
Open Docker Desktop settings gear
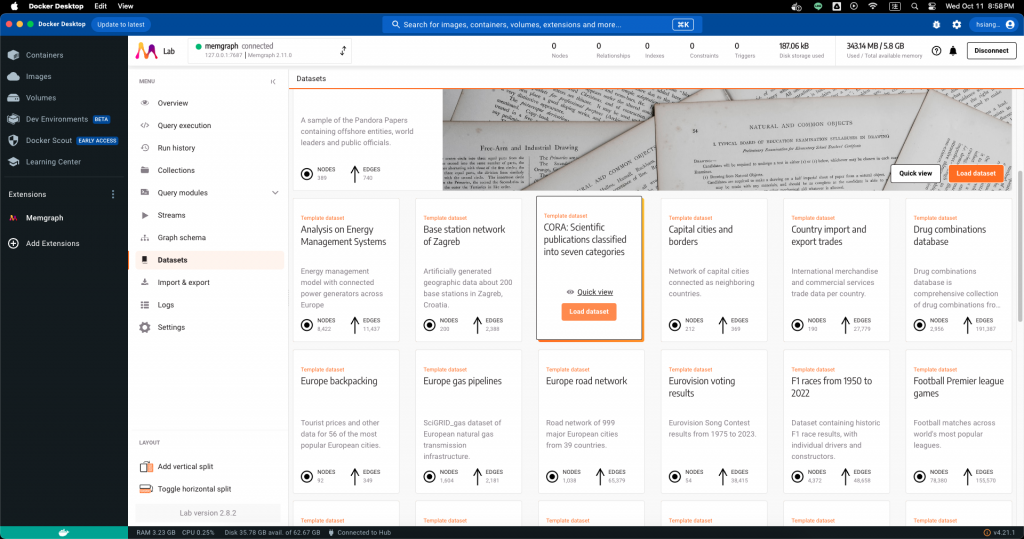[x=957, y=25]
